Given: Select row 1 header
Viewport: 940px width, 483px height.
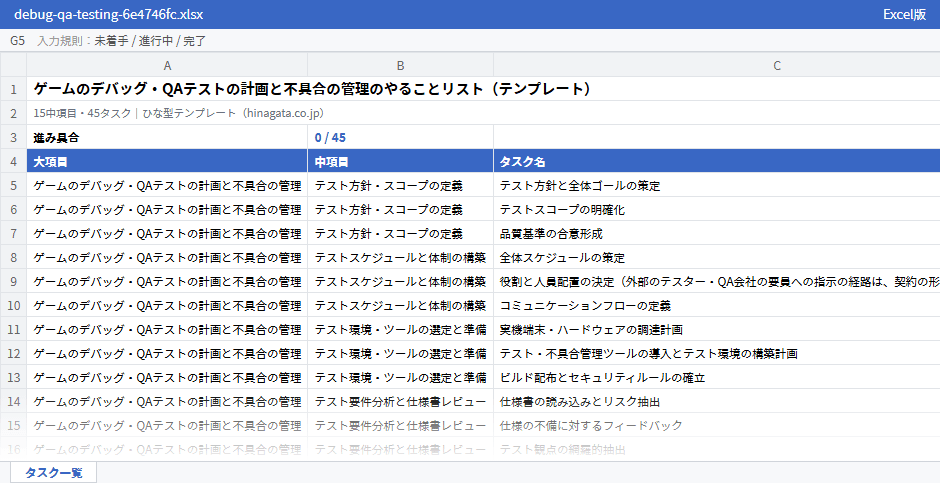Looking at the screenshot, I should pyautogui.click(x=13, y=89).
